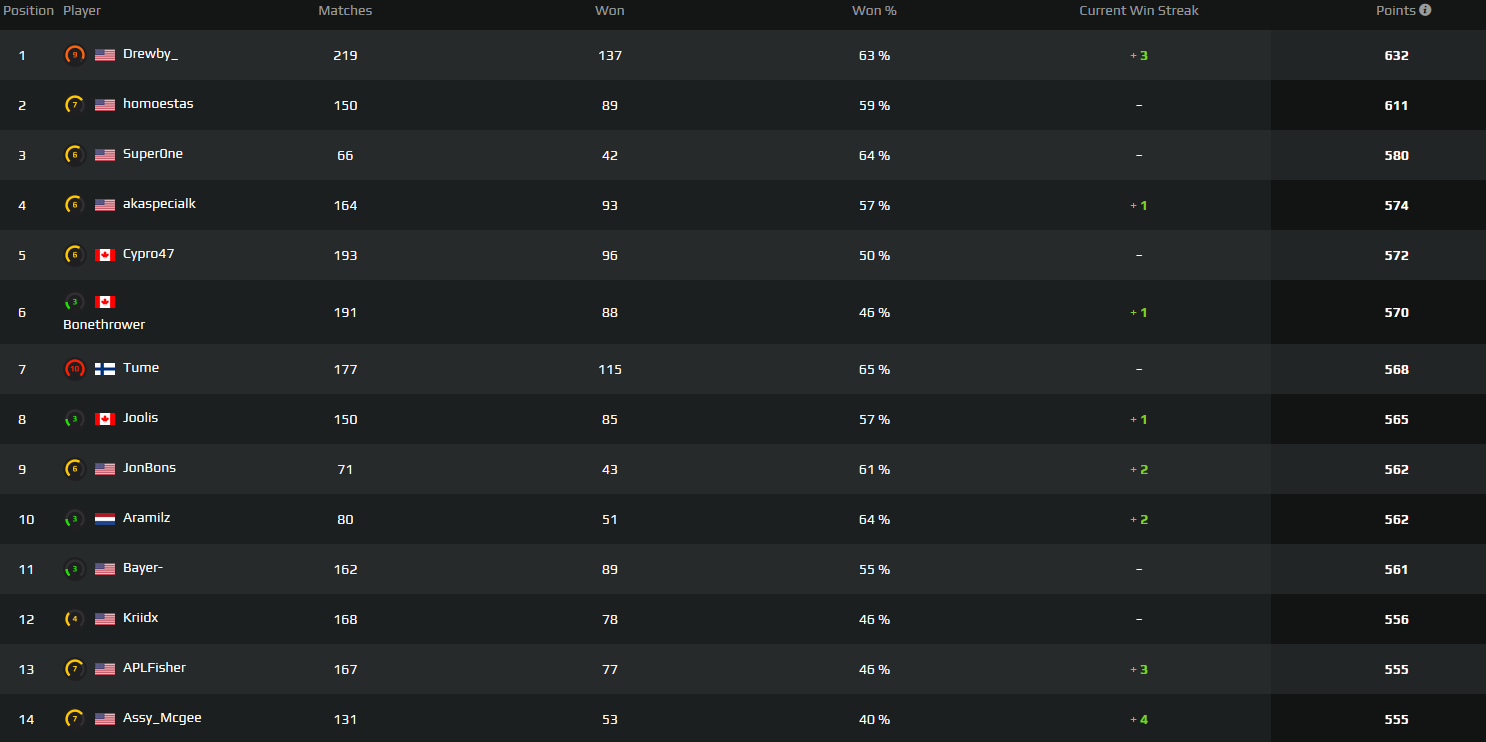Click the Won % column header
This screenshot has height=742, width=1486.
click(874, 10)
